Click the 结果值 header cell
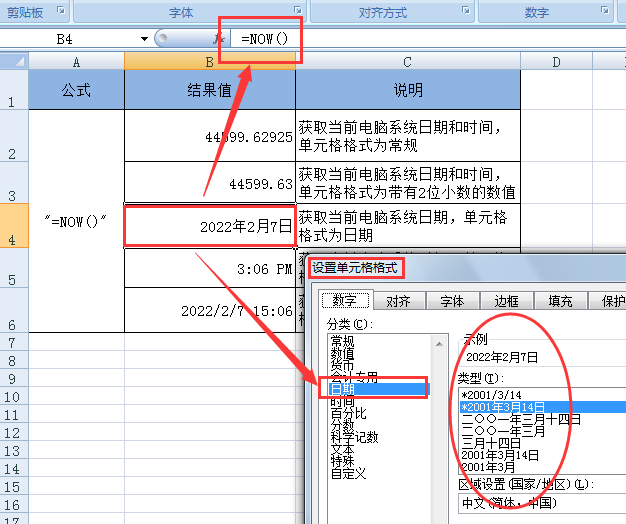This screenshot has width=626, height=524. click(x=210, y=90)
